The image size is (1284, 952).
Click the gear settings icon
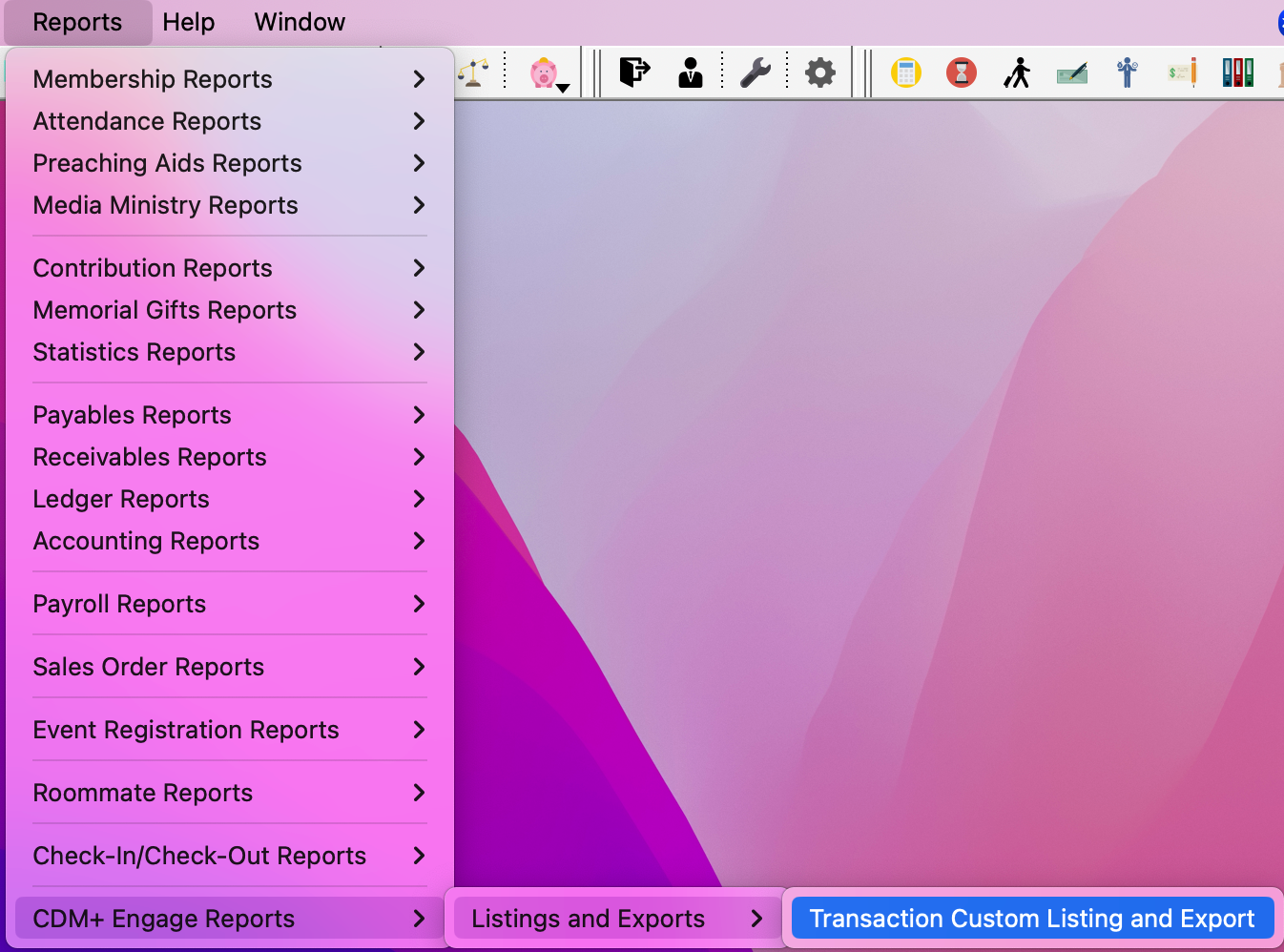tap(819, 72)
